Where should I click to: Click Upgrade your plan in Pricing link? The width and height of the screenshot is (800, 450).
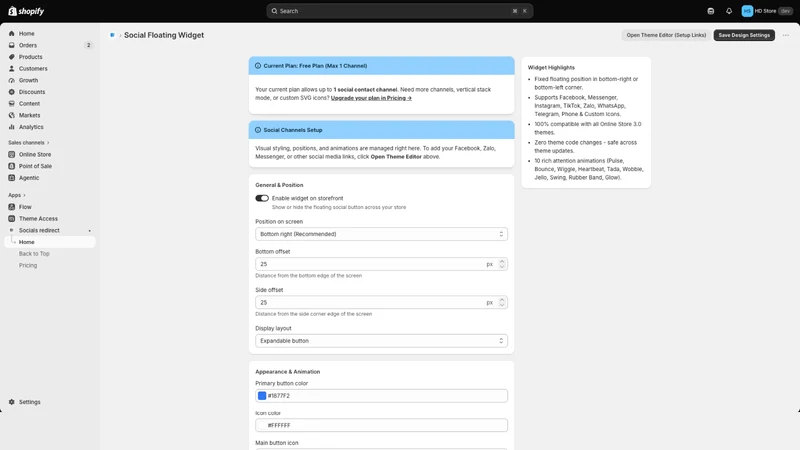(x=371, y=98)
